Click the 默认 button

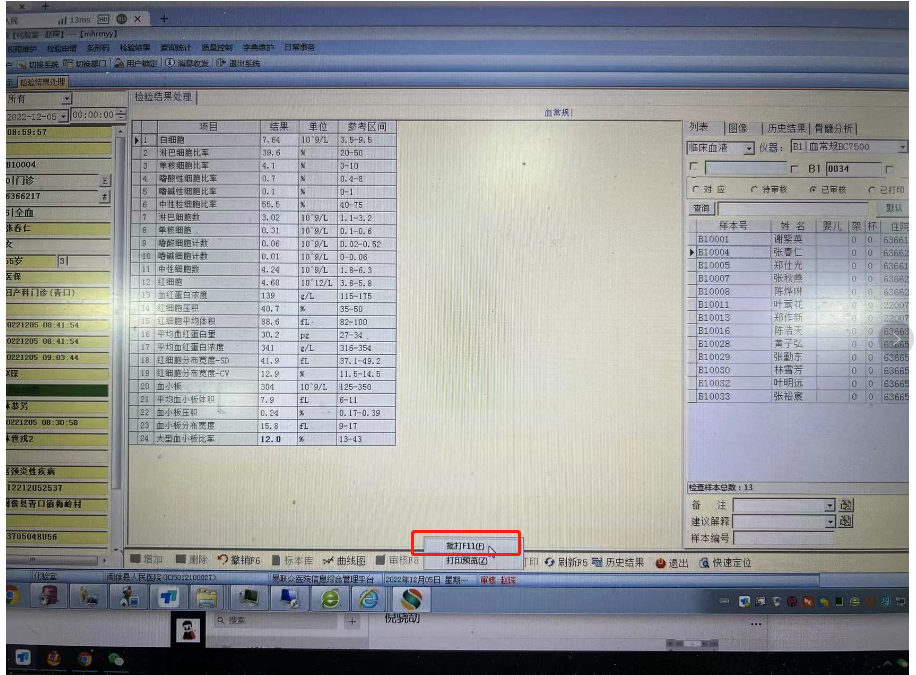pos(893,208)
